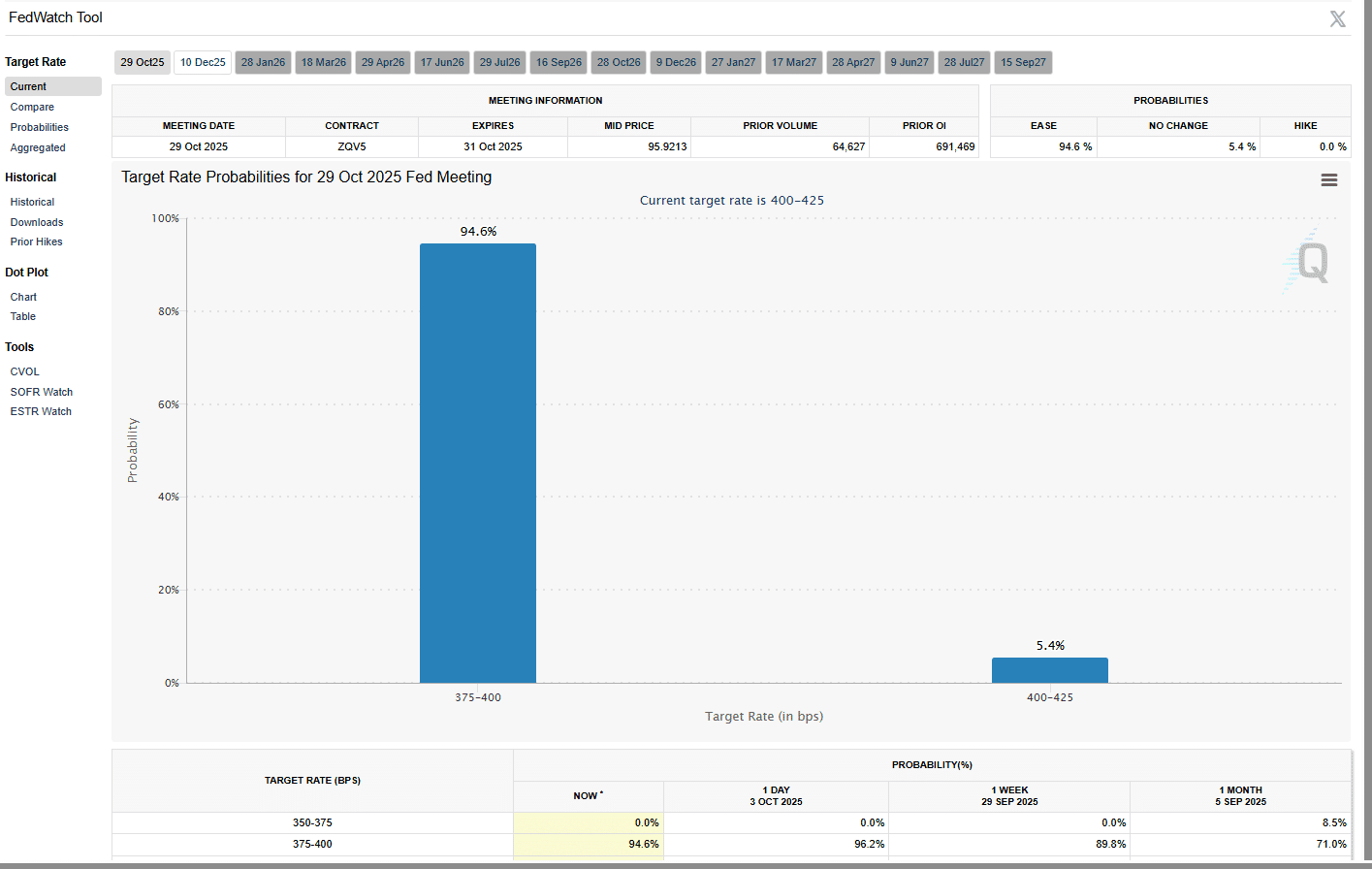Click the X share icon
The height and width of the screenshot is (869, 1372).
[x=1337, y=18]
